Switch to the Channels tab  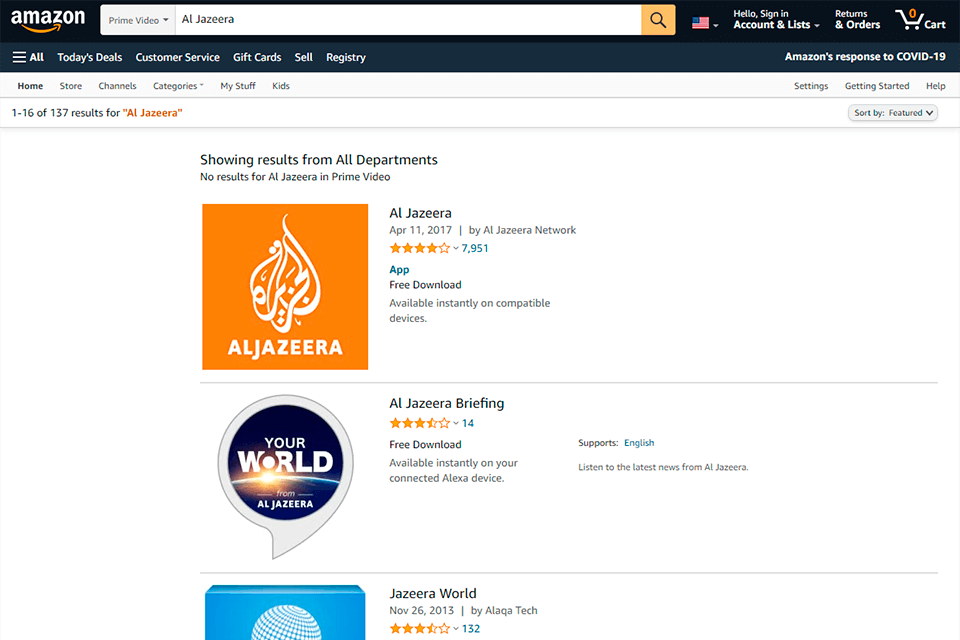pos(117,86)
